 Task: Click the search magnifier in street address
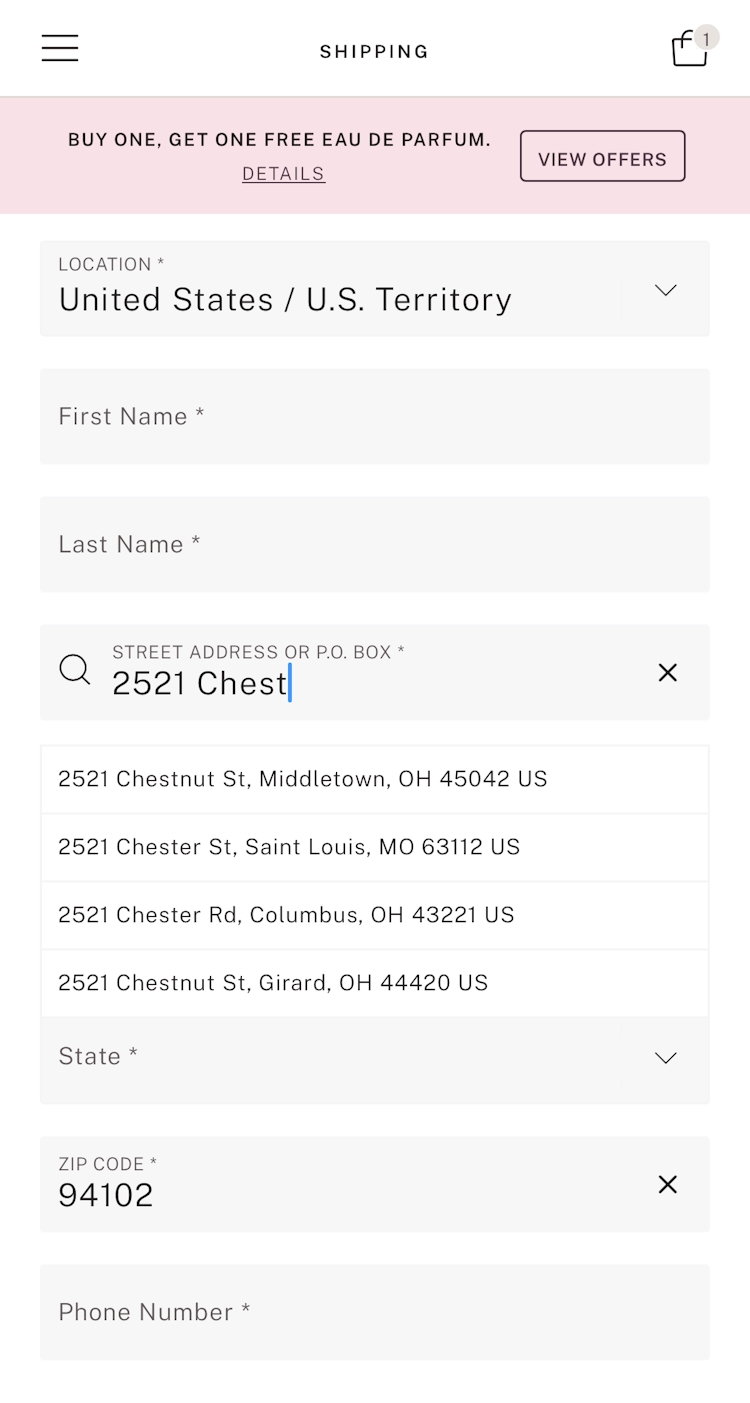click(x=75, y=670)
